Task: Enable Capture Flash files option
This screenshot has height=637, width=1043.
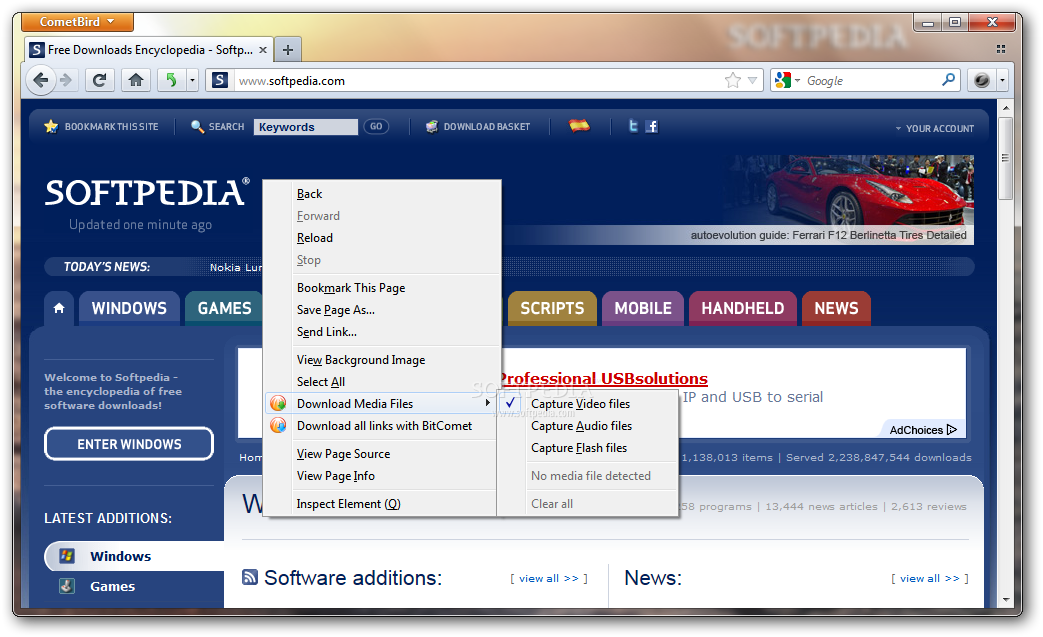Action: 588,448
